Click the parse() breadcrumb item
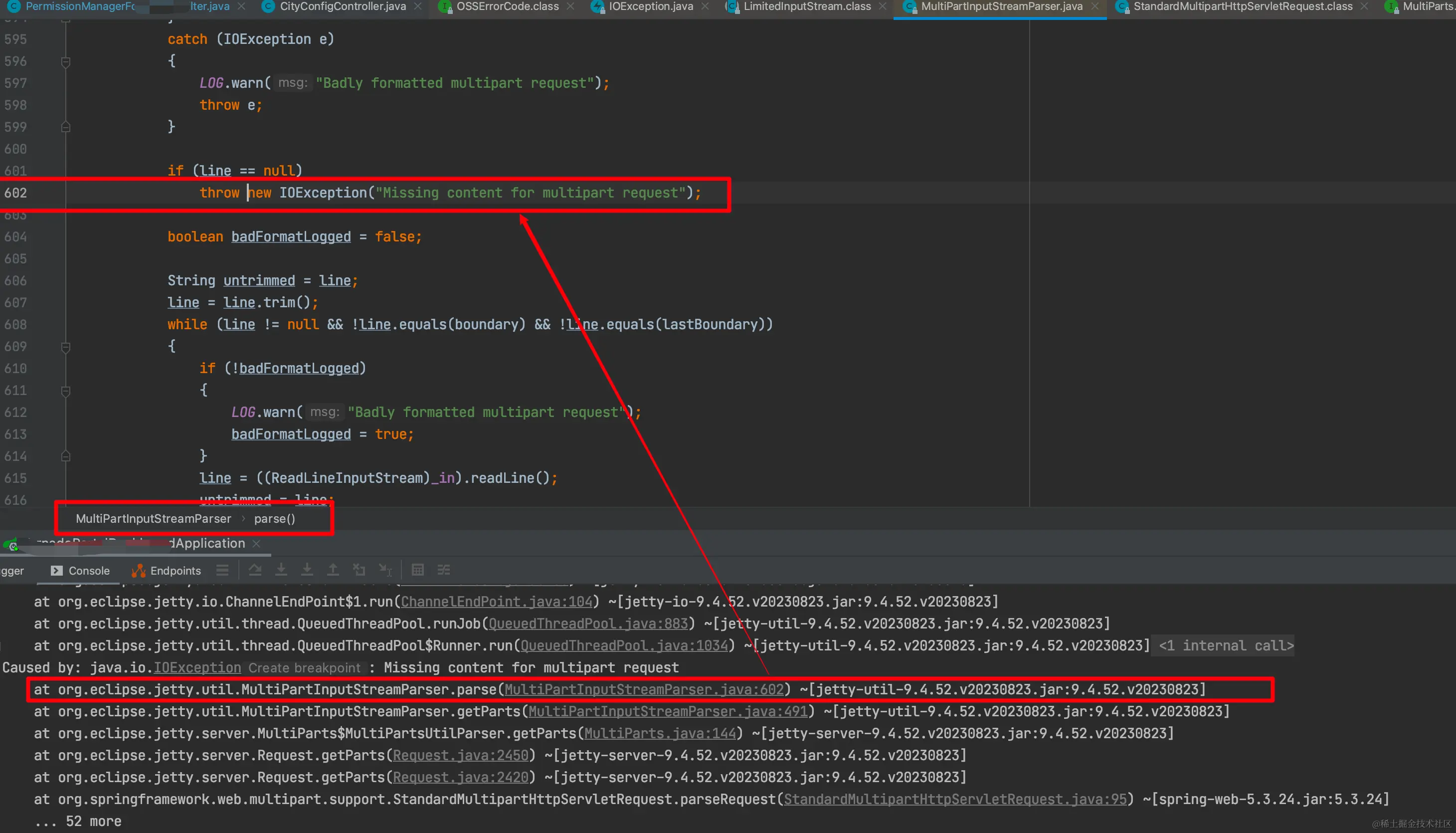 pos(275,519)
